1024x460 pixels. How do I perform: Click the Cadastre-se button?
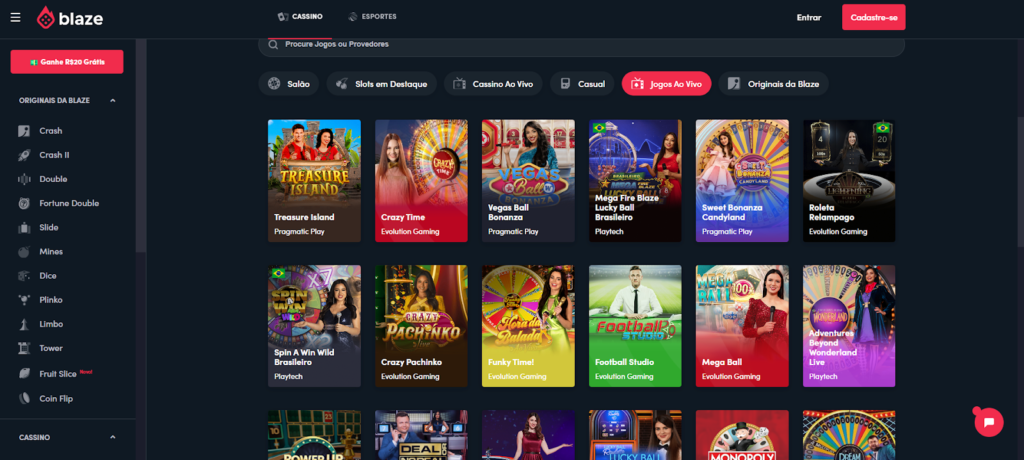tap(874, 18)
